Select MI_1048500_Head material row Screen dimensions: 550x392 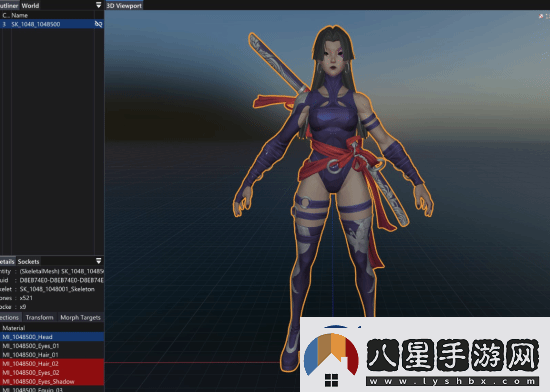[x=52, y=337]
